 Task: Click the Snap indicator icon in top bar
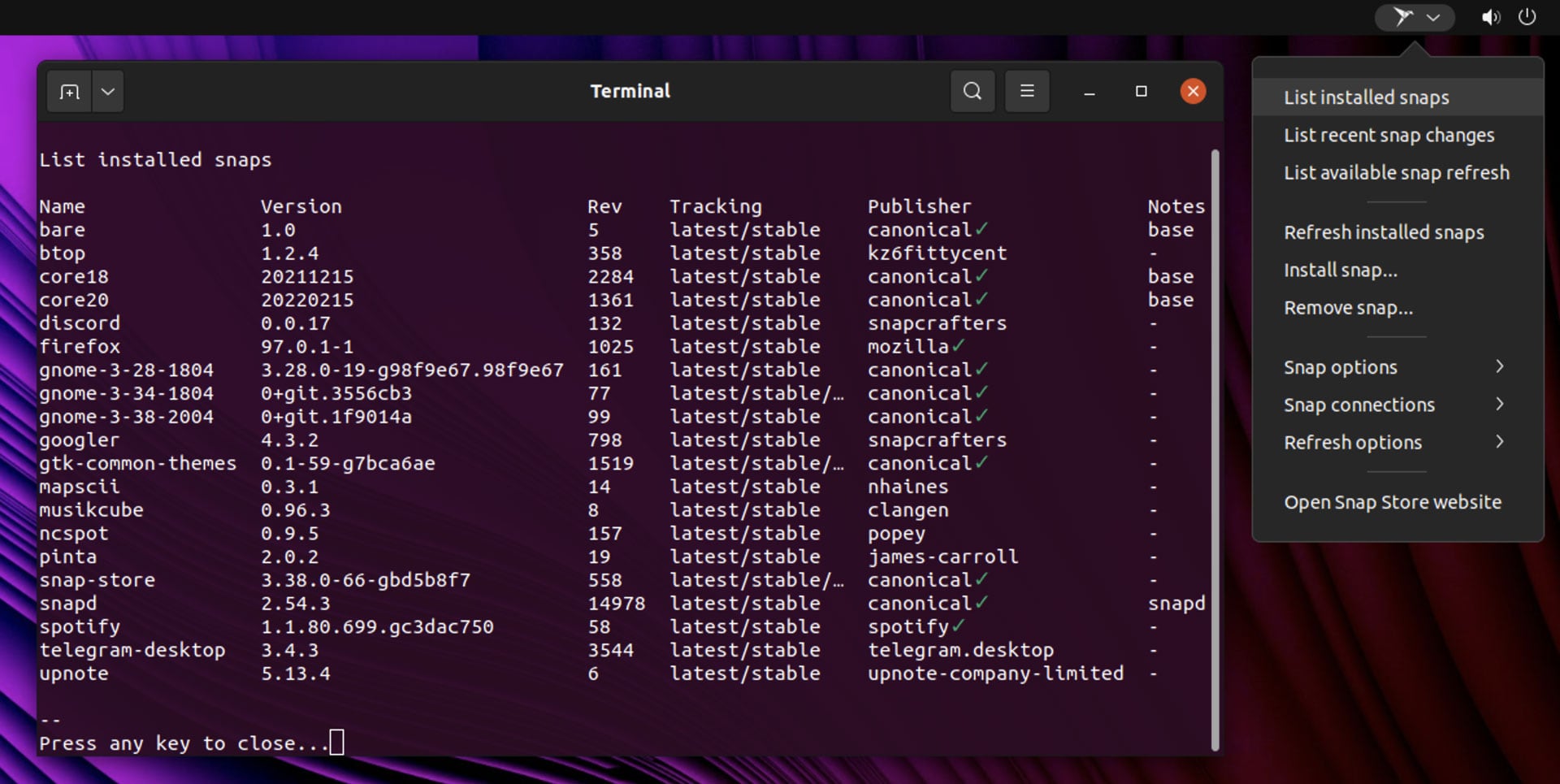coord(1403,17)
